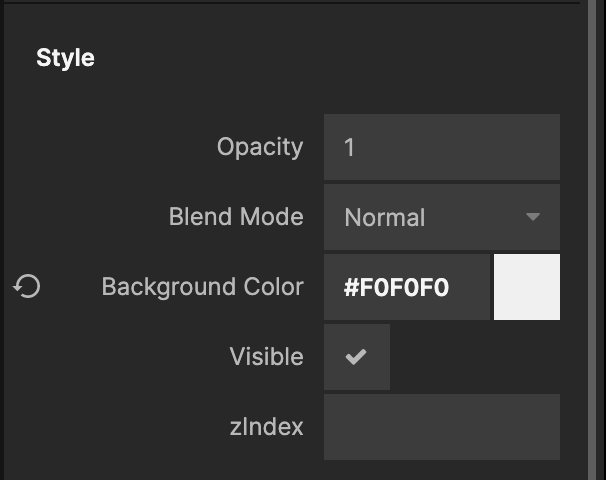Focus the #F0F0F0 hex color field
The image size is (606, 480).
[x=407, y=287]
